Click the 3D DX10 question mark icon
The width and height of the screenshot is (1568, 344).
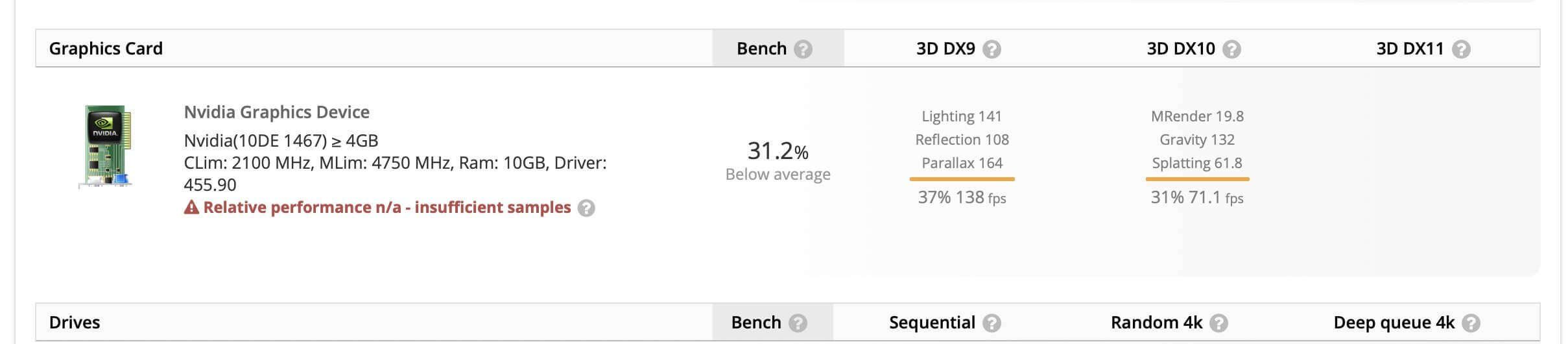coord(1231,49)
